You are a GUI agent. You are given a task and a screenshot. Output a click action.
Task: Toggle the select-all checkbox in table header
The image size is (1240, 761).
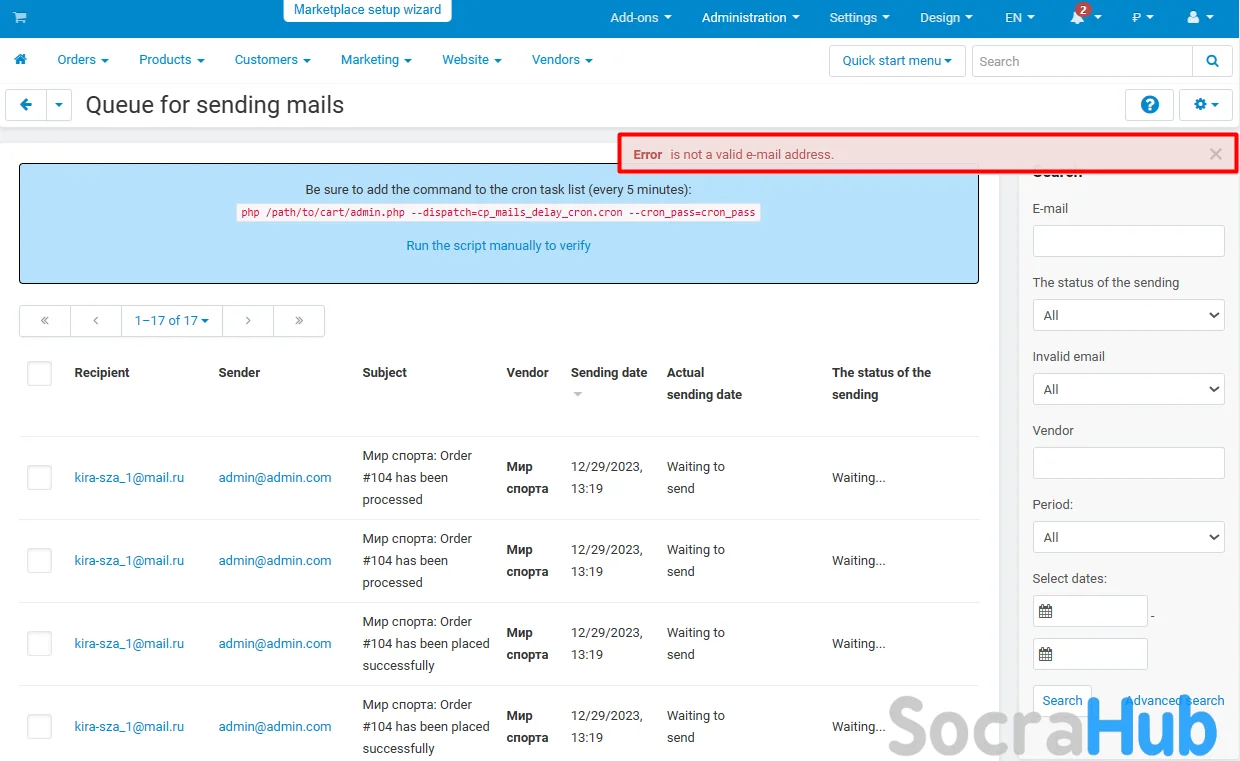coord(39,373)
